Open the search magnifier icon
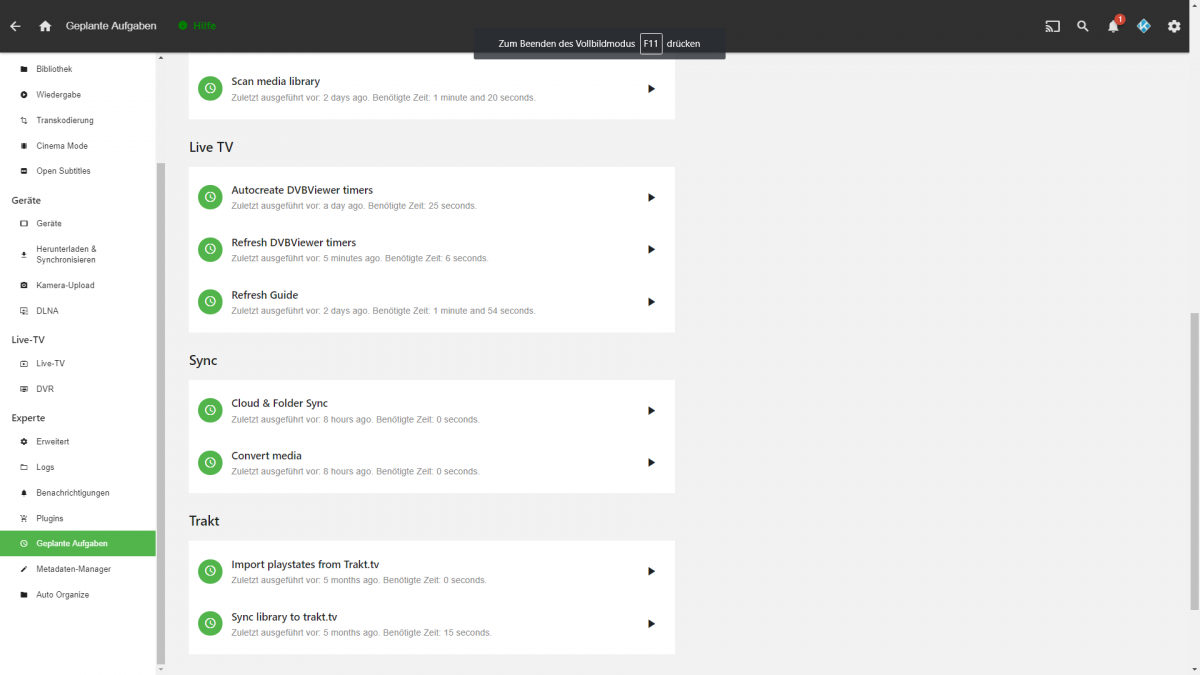 point(1083,26)
